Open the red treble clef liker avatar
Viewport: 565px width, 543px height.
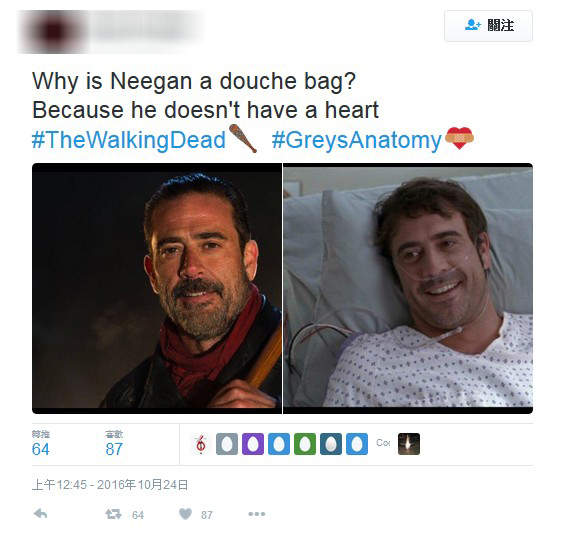[x=201, y=444]
